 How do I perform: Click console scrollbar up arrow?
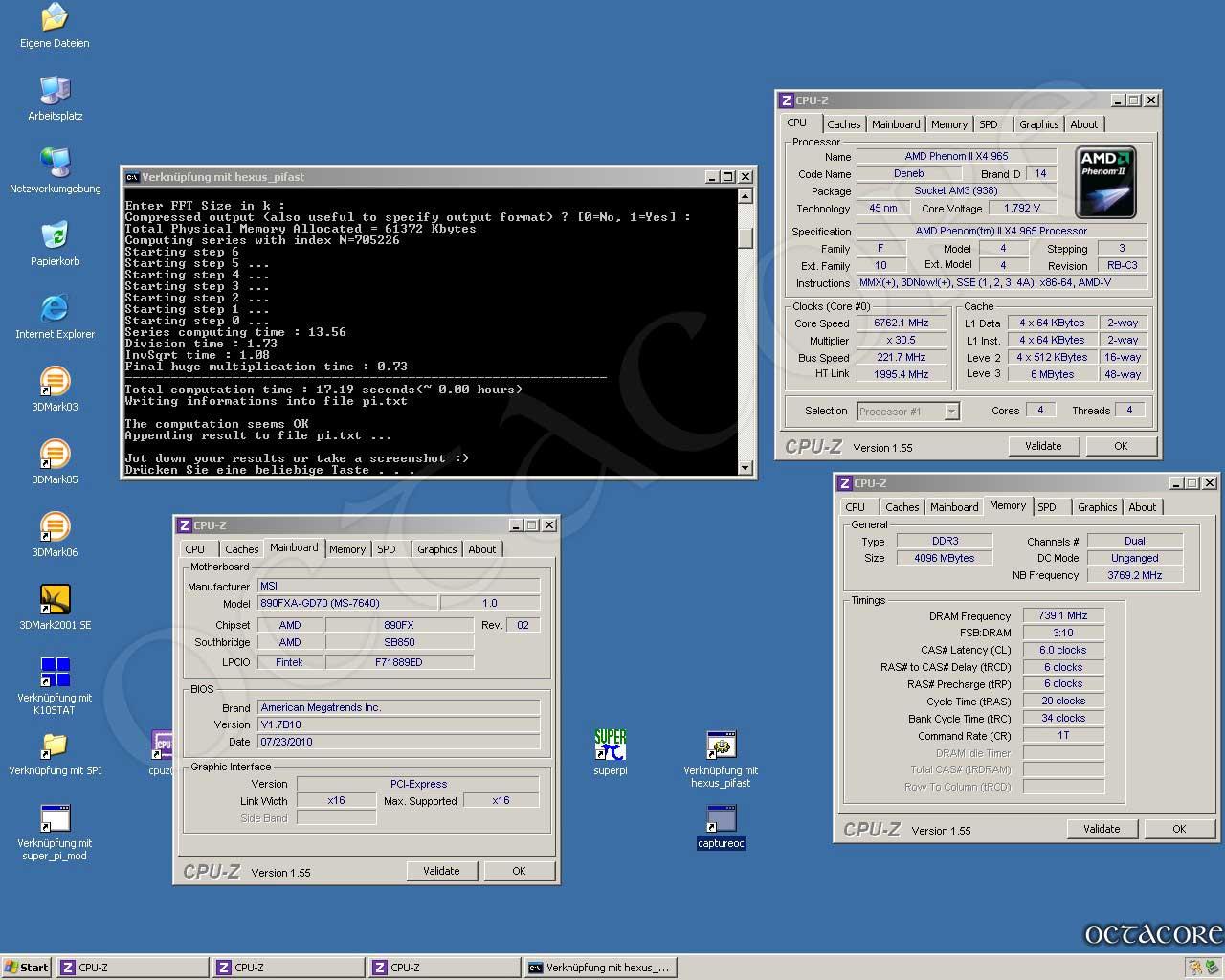[x=746, y=196]
